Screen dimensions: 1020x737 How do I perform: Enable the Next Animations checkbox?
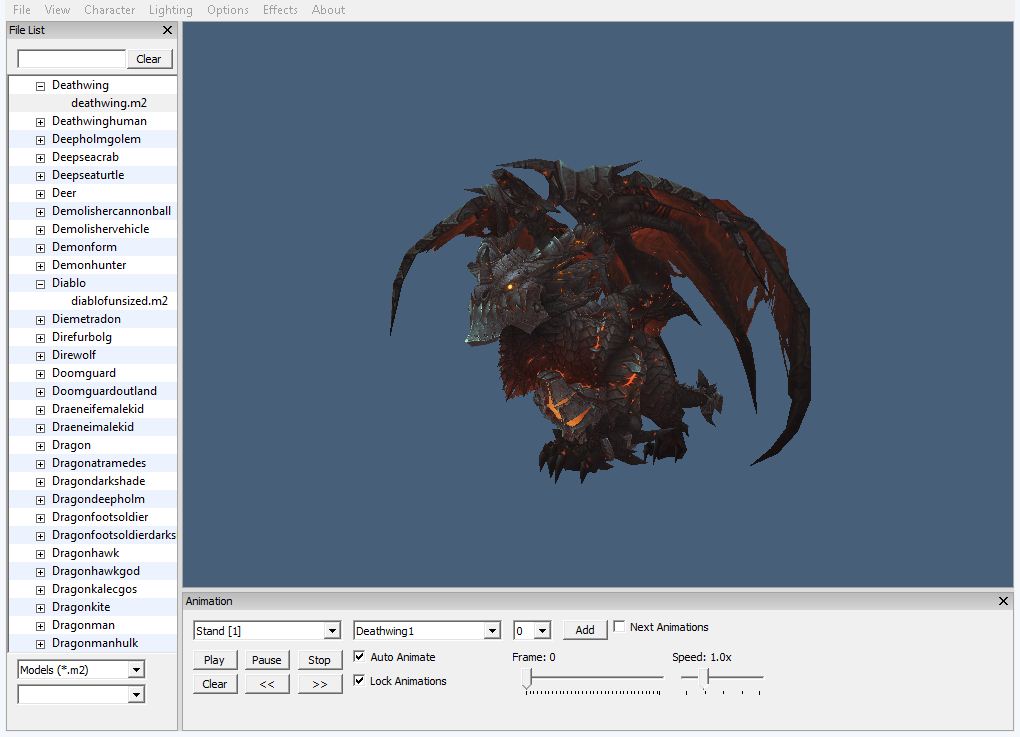[619, 627]
